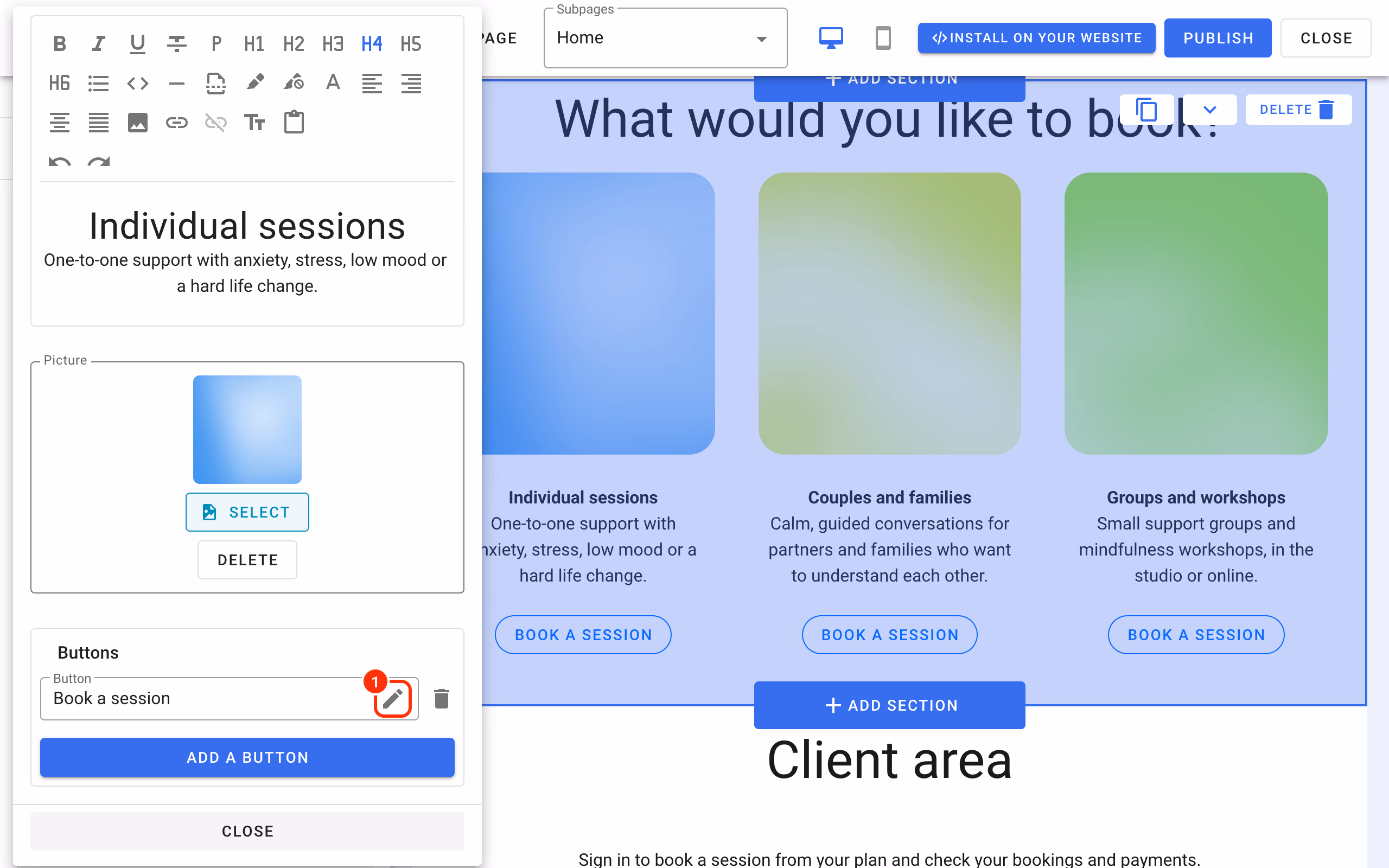The image size is (1389, 868).
Task: Toggle the active H4 heading style
Action: [371, 43]
